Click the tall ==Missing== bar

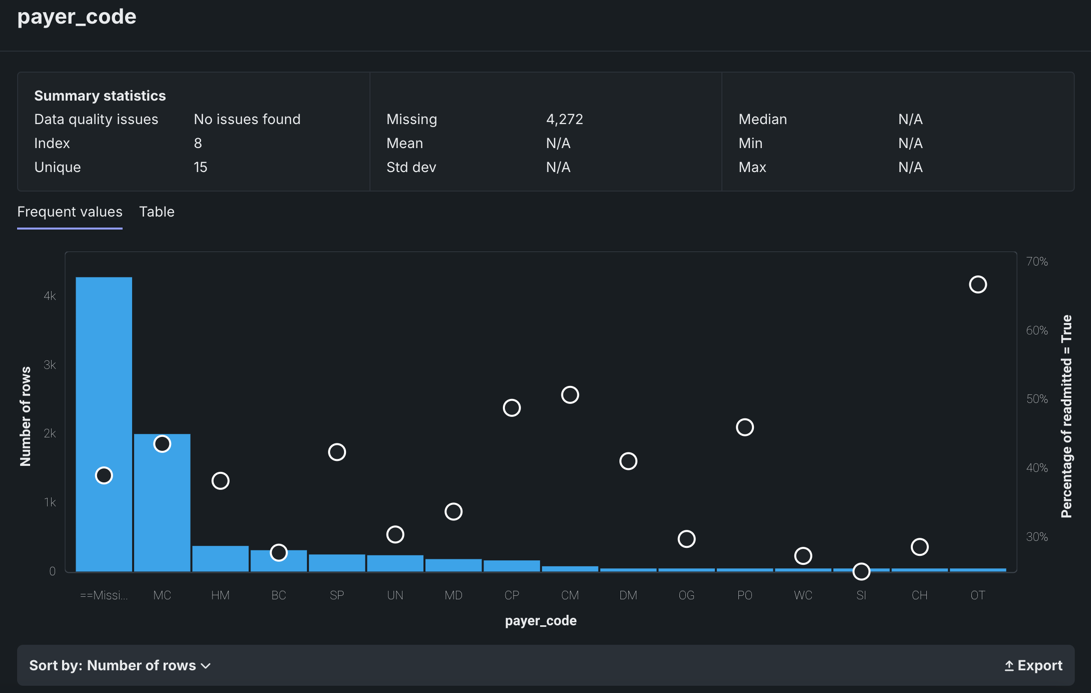[x=104, y=380]
